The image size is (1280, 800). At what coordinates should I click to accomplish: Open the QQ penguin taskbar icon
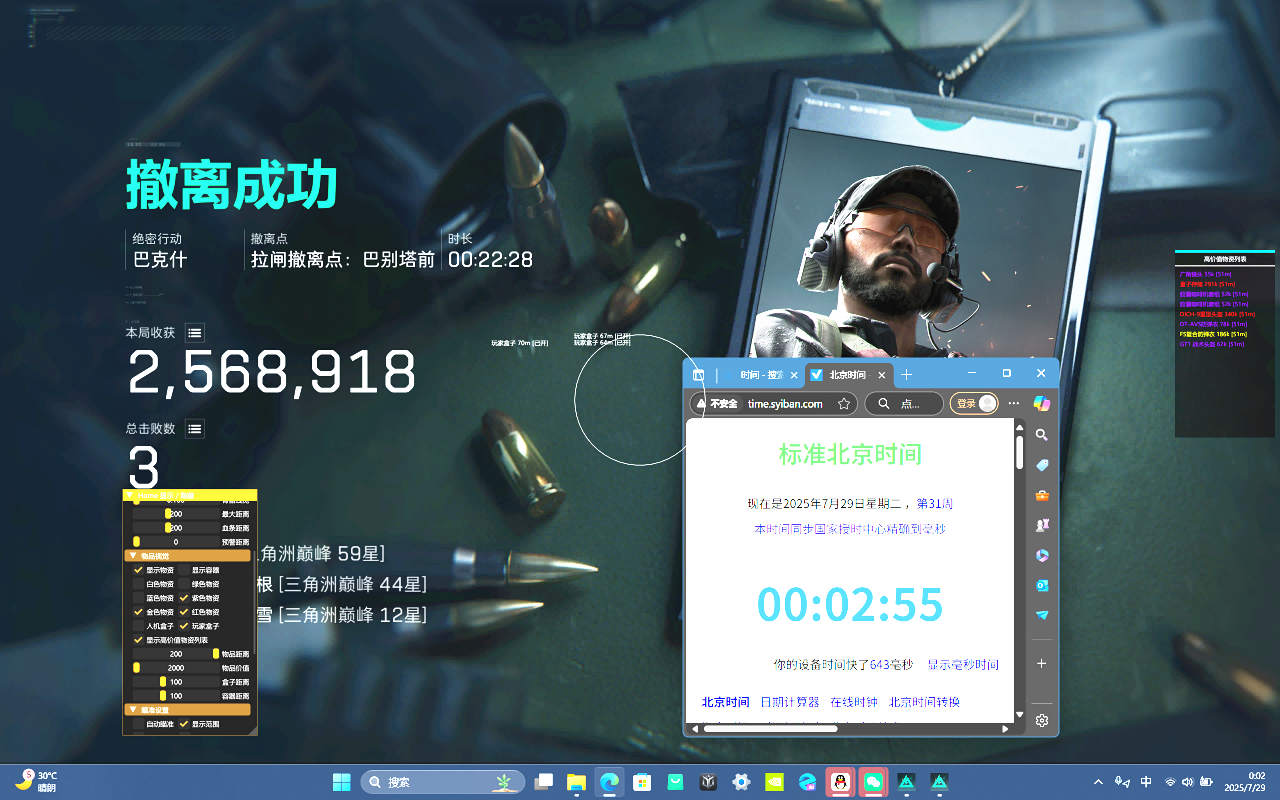pos(841,782)
